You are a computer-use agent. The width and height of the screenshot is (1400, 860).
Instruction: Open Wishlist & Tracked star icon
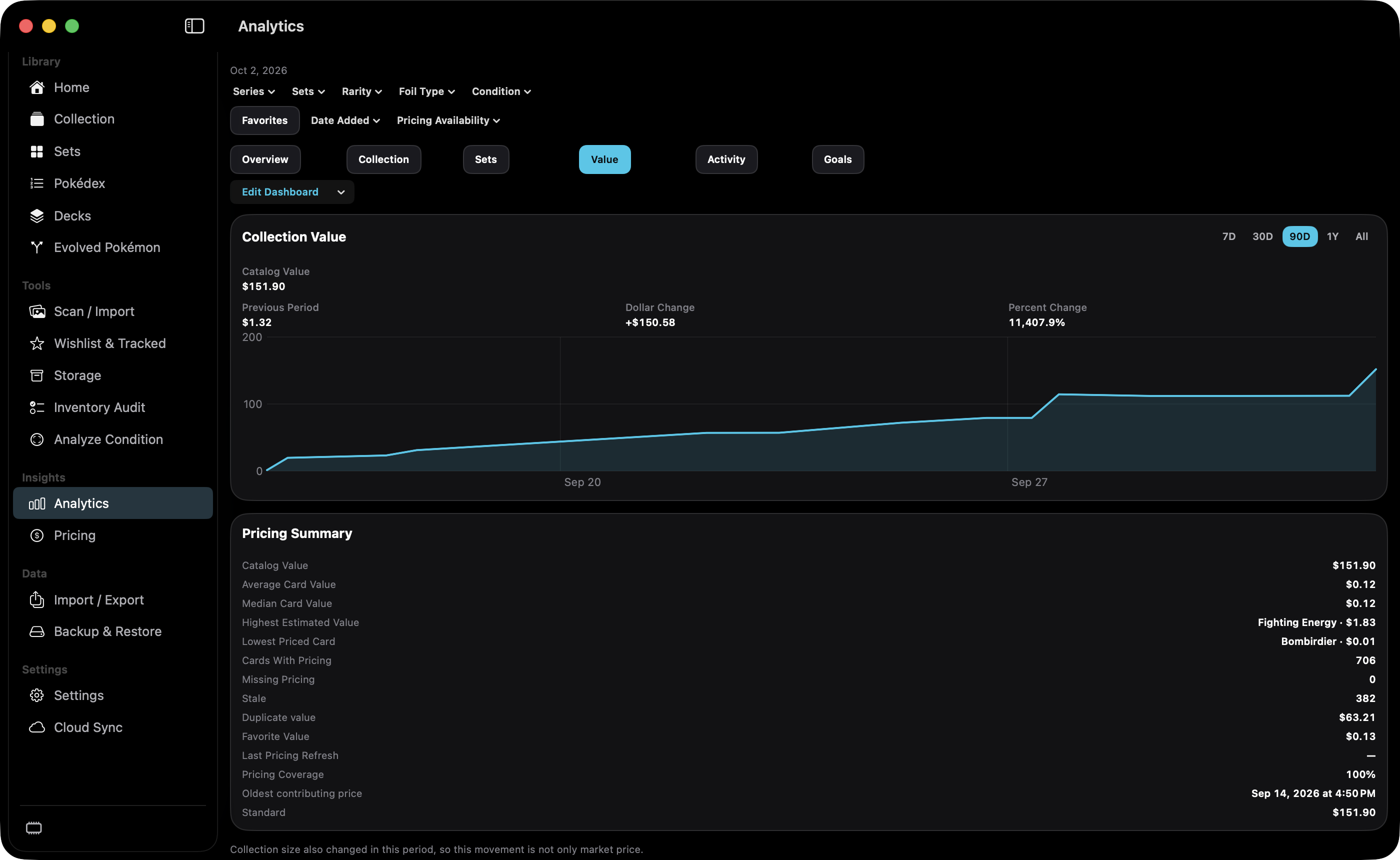pyautogui.click(x=37, y=343)
